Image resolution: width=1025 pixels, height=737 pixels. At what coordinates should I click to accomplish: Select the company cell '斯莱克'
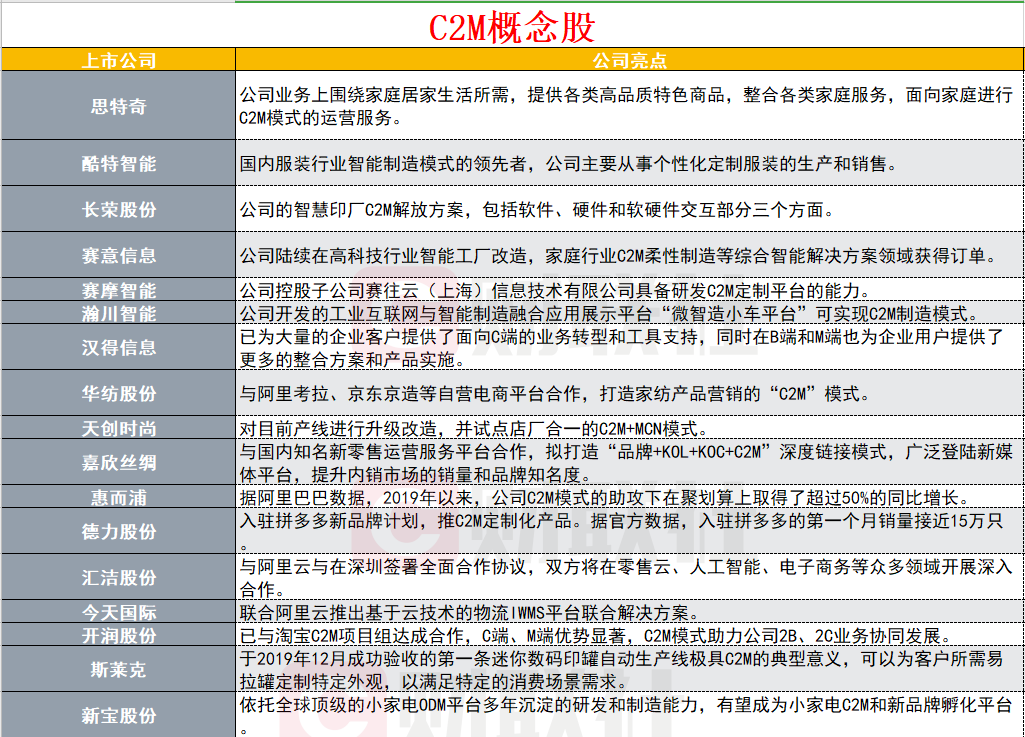[118, 669]
